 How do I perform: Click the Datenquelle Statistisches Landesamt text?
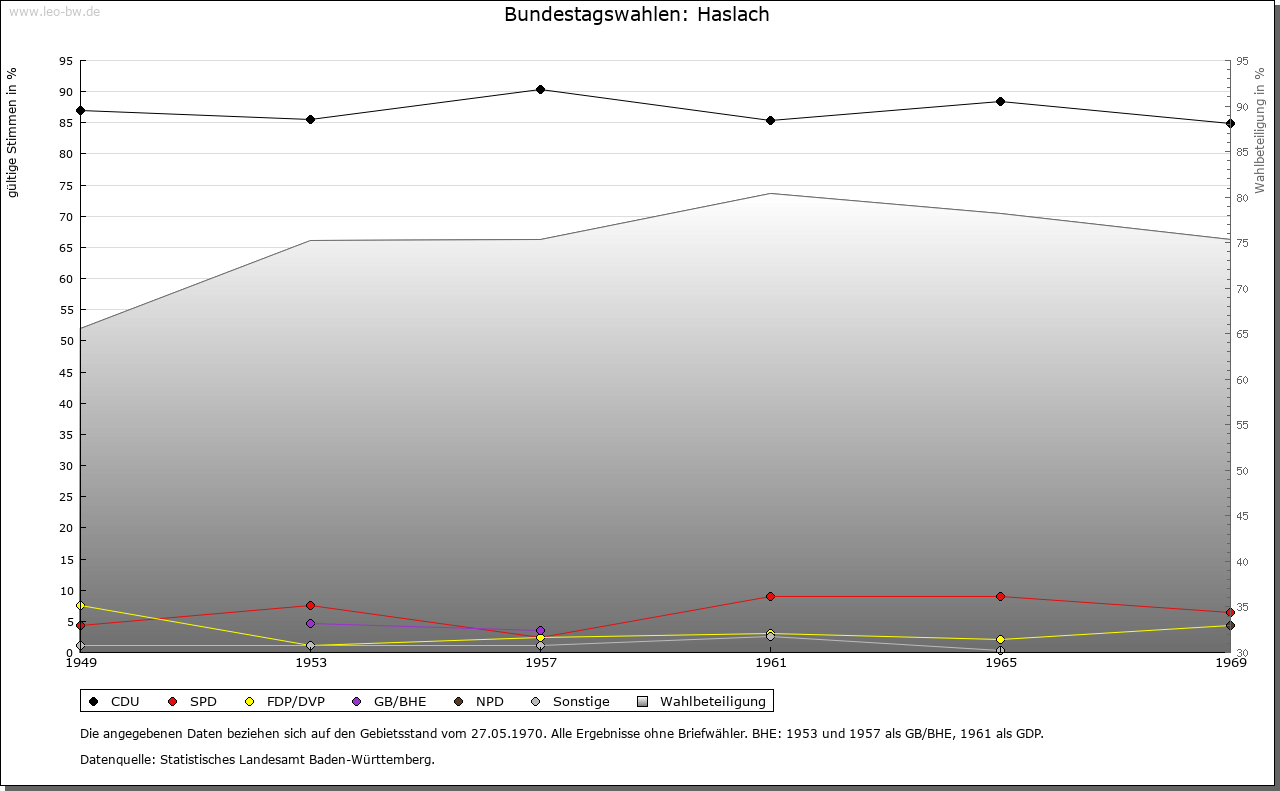(257, 759)
